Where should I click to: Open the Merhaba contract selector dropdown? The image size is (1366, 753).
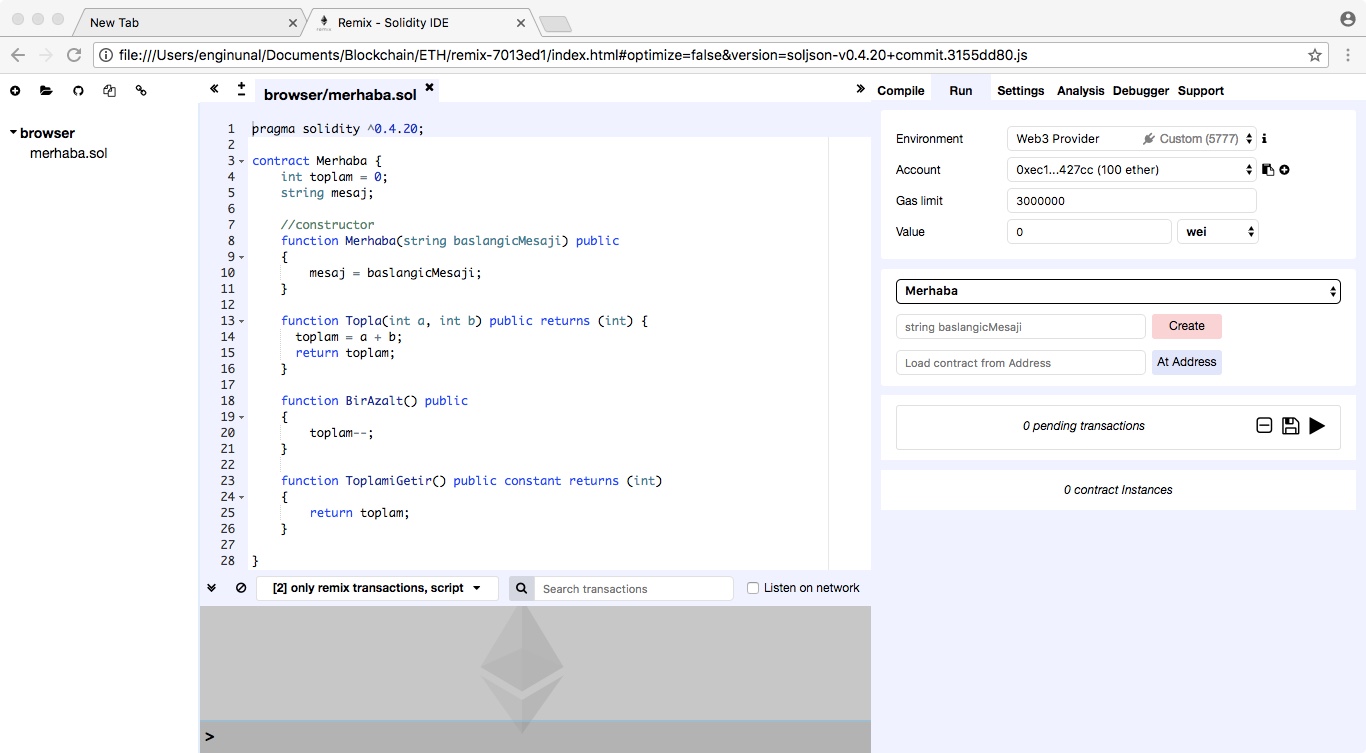[1118, 291]
